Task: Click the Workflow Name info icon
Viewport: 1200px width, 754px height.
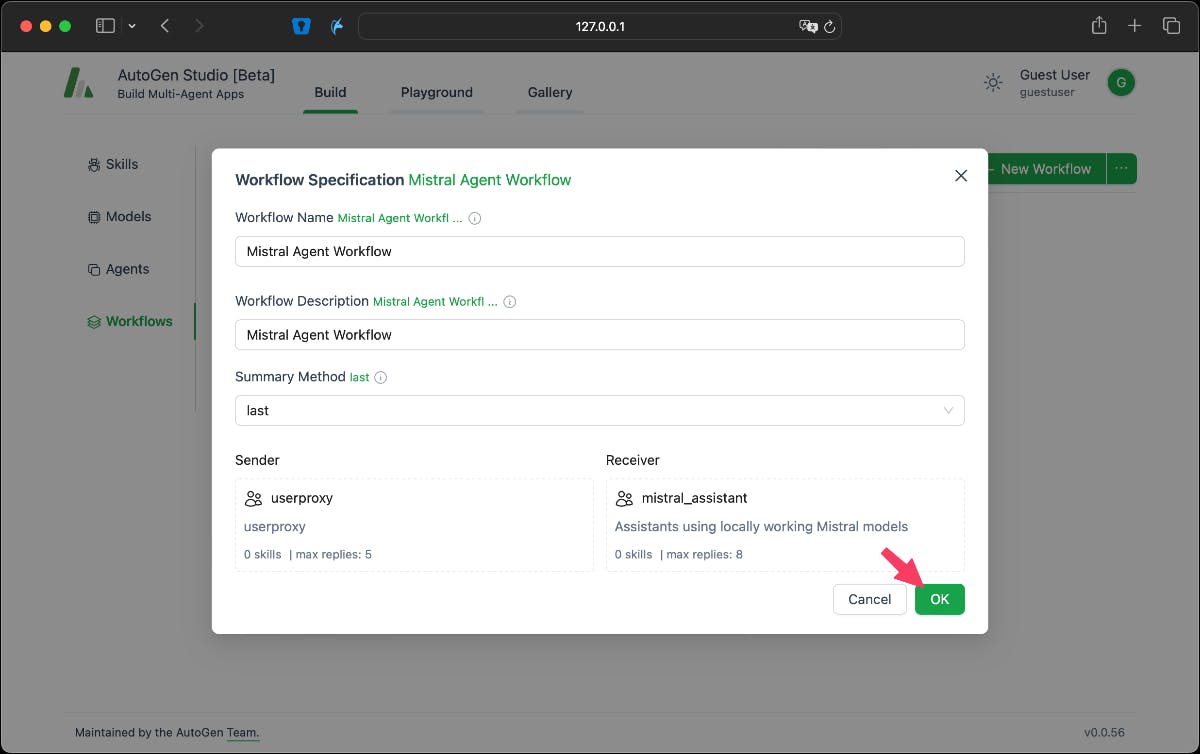Action: 475,218
